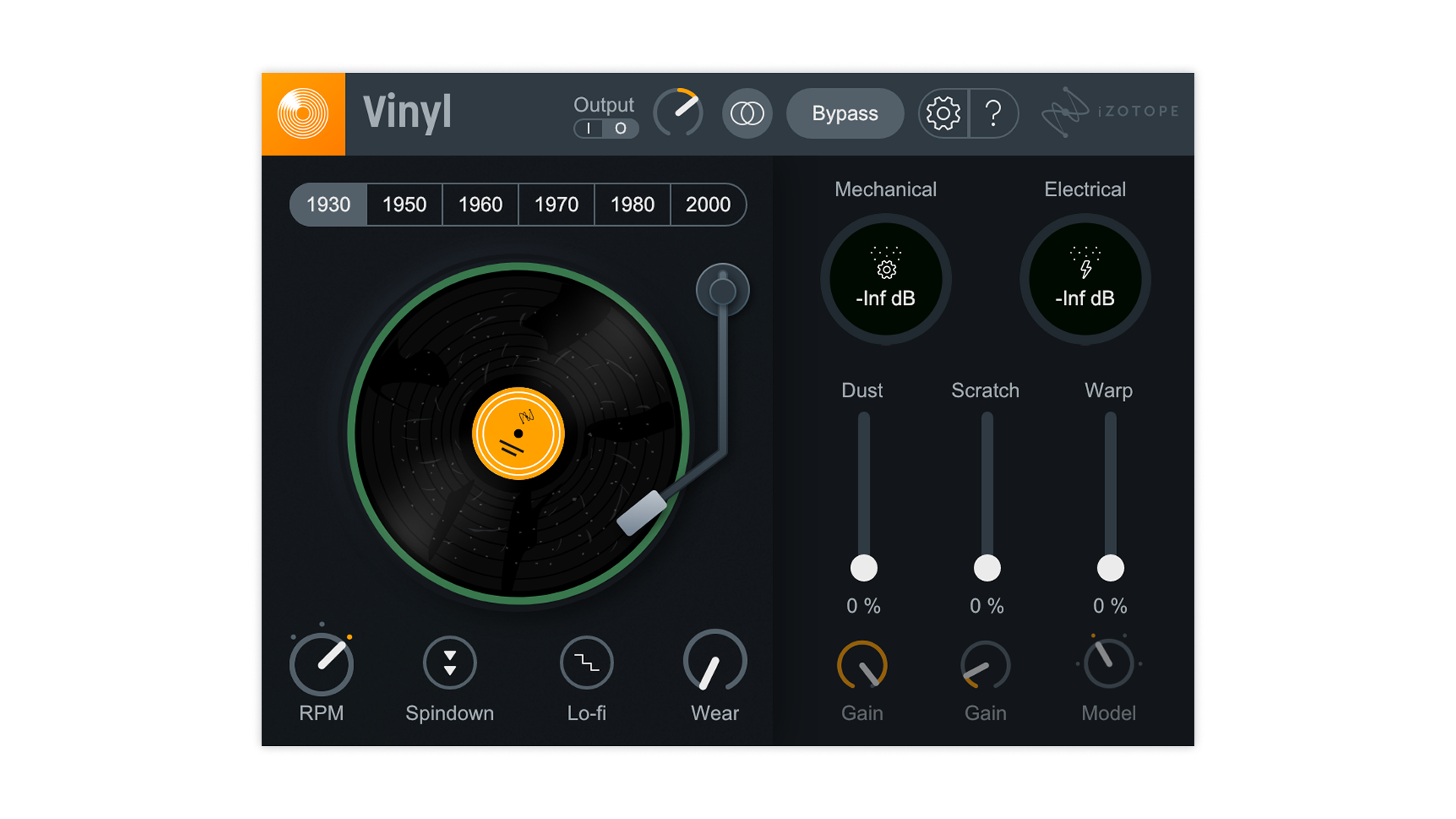The width and height of the screenshot is (1456, 819).
Task: Select the 1970 era tab
Action: pyautogui.click(x=557, y=205)
